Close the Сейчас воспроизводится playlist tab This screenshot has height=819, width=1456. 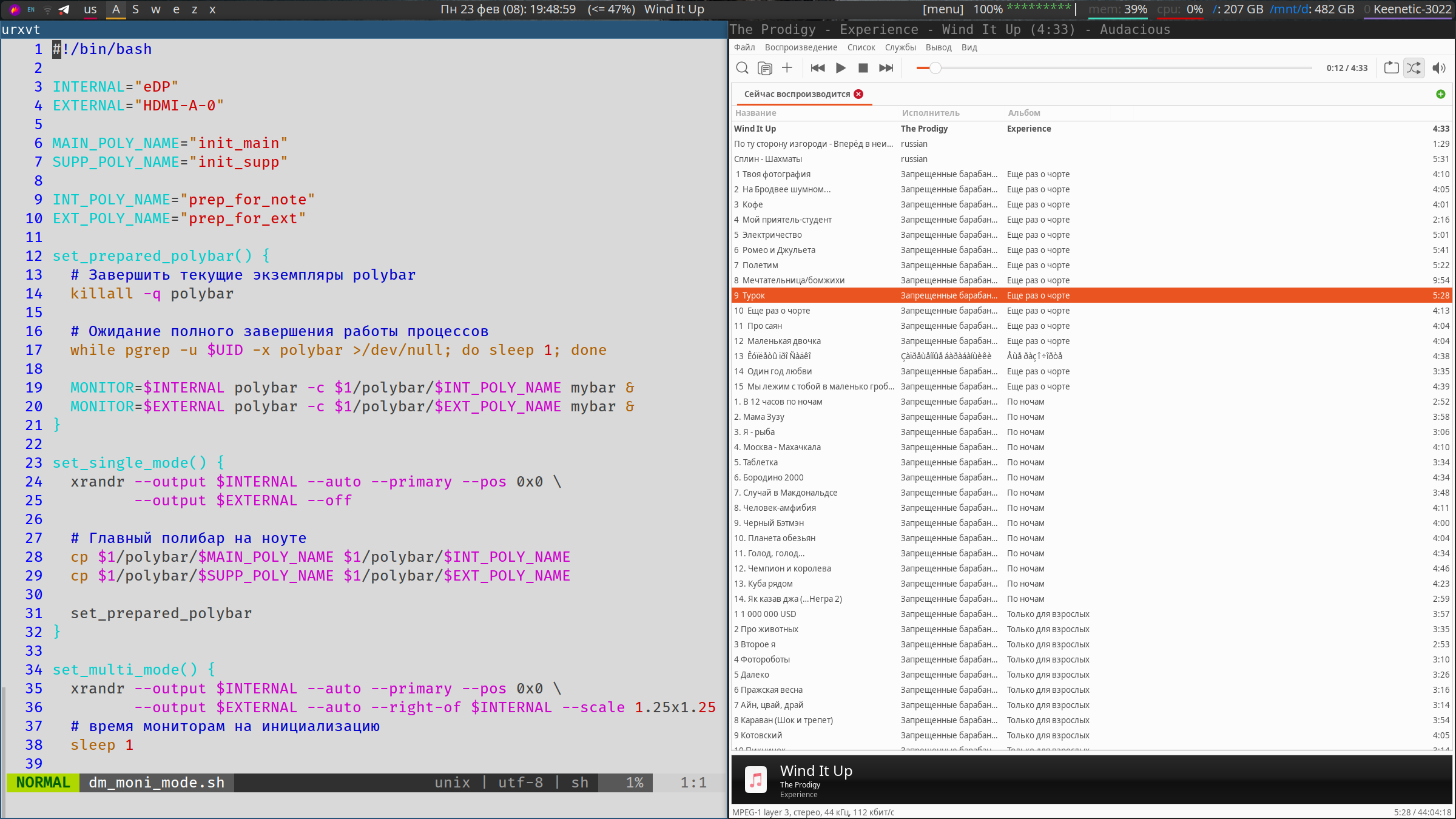858,94
